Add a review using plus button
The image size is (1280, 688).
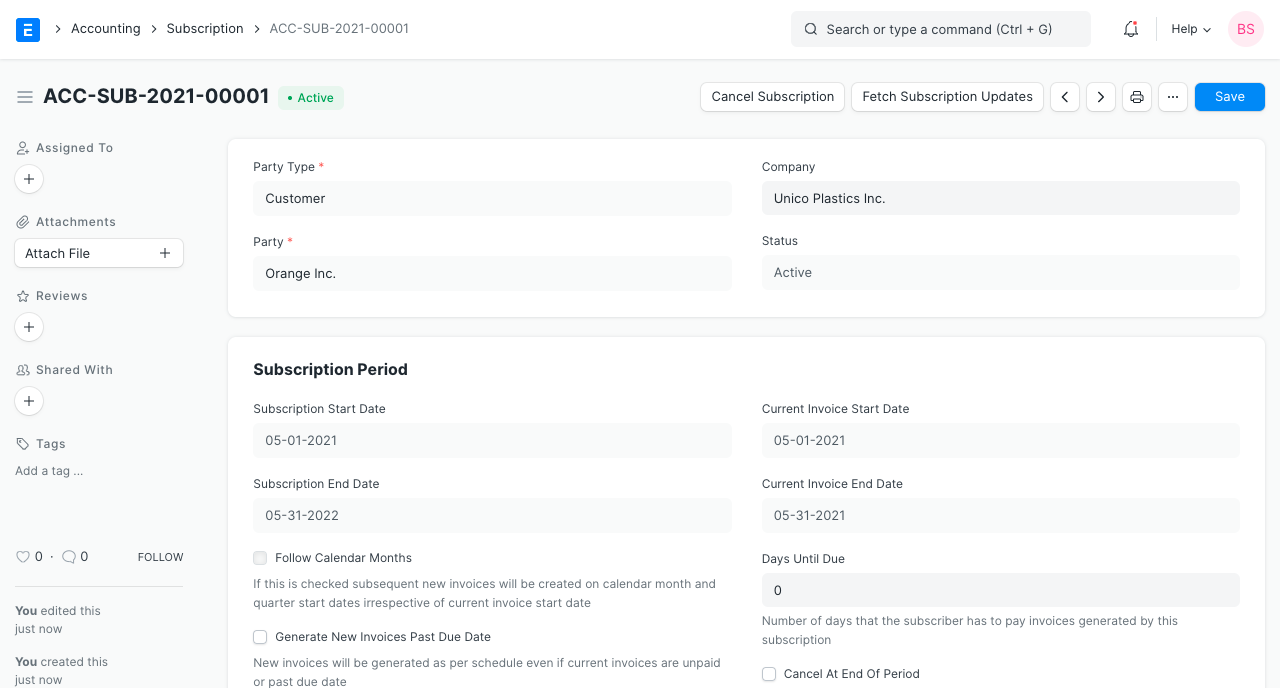tap(29, 327)
